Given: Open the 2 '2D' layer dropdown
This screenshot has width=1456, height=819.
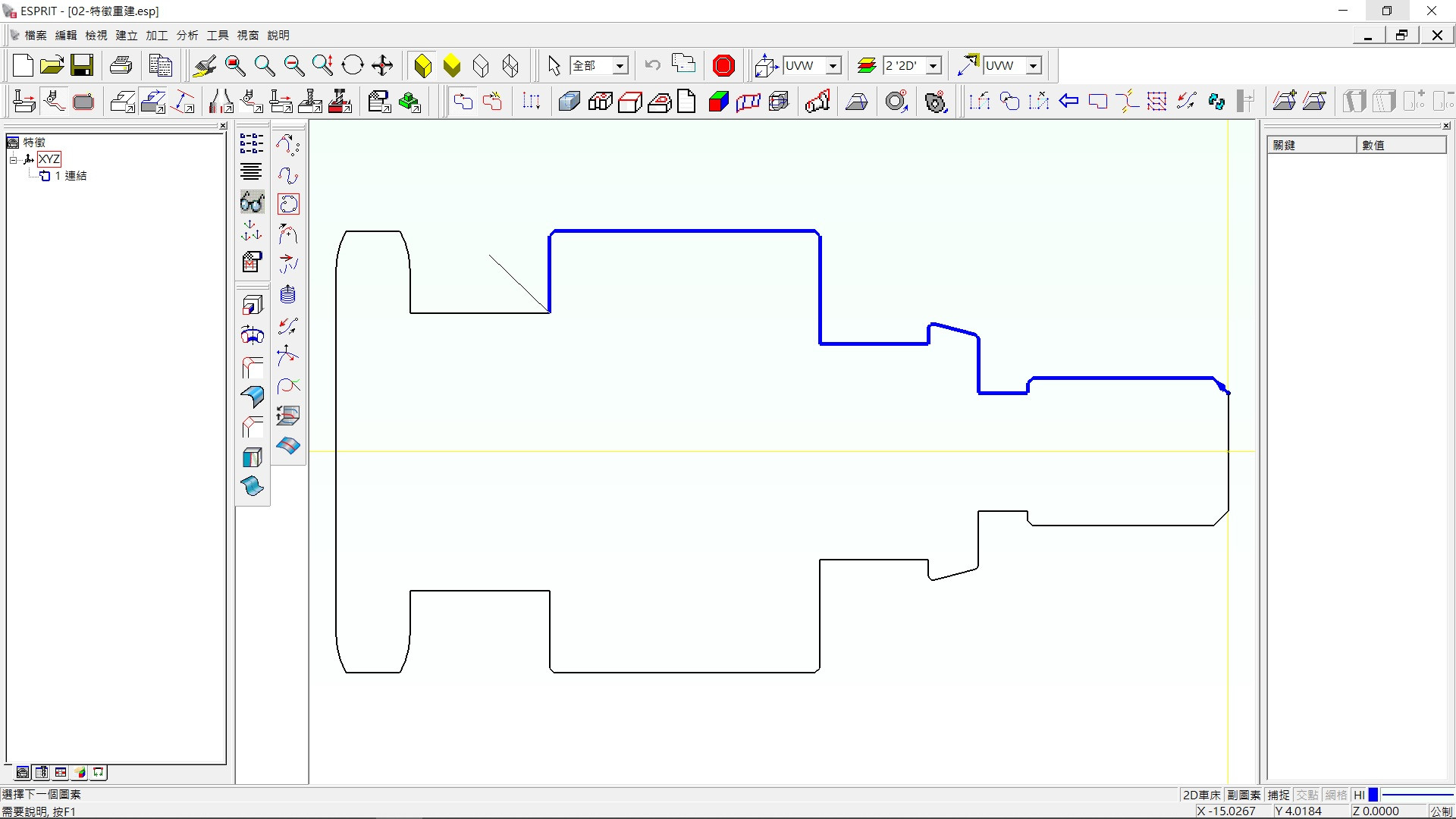Looking at the screenshot, I should [x=934, y=66].
